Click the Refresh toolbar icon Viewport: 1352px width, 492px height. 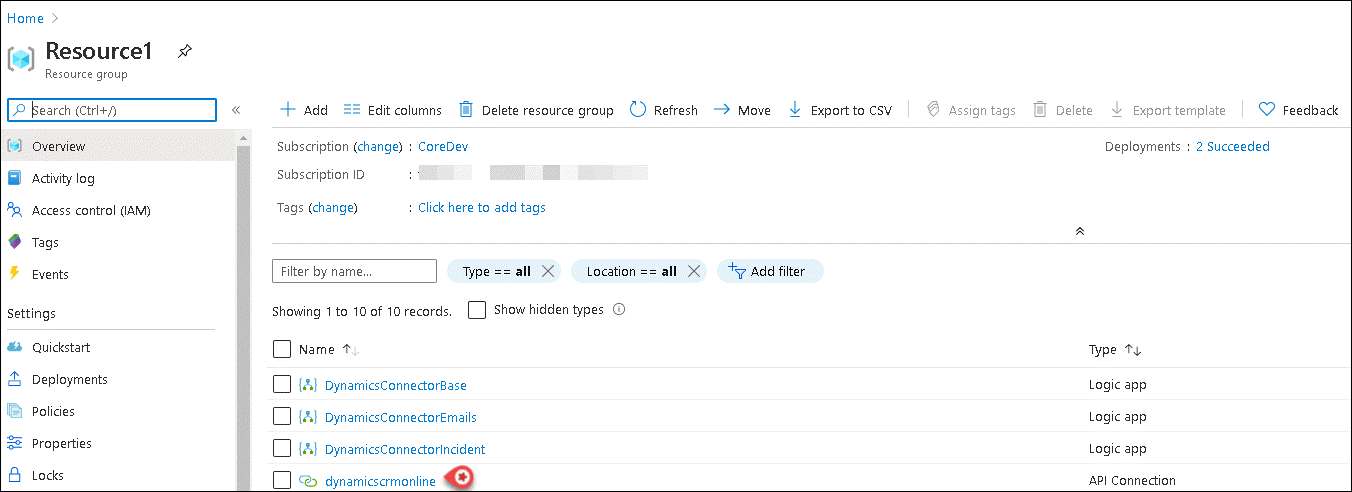pos(638,110)
